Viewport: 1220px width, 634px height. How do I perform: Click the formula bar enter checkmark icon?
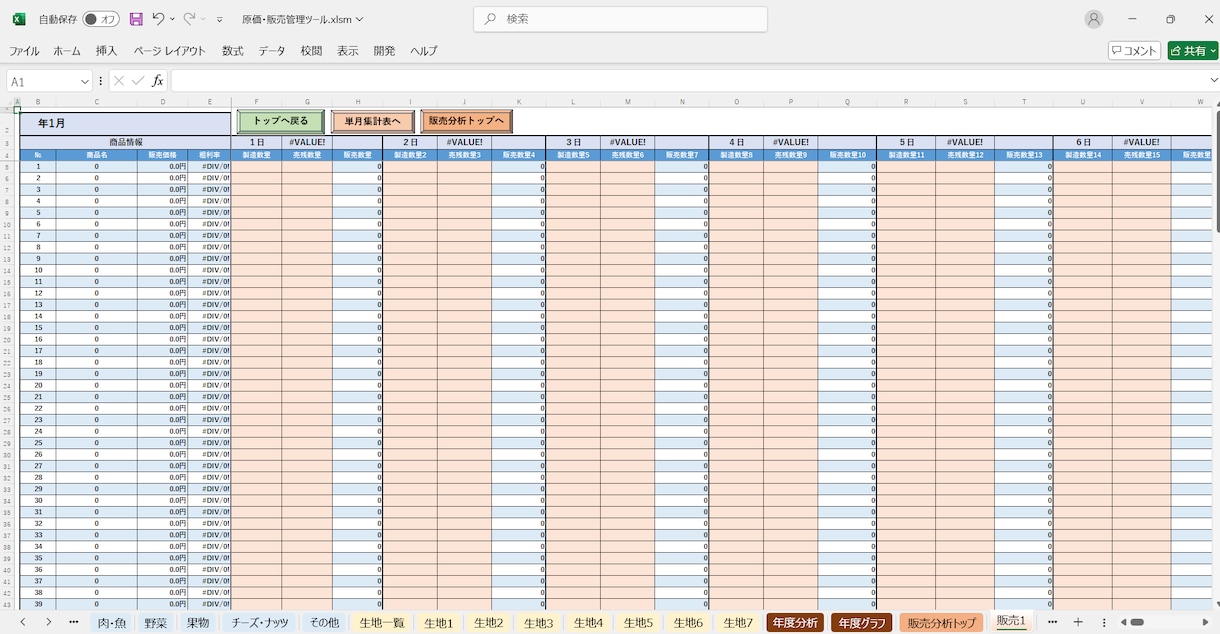point(138,81)
